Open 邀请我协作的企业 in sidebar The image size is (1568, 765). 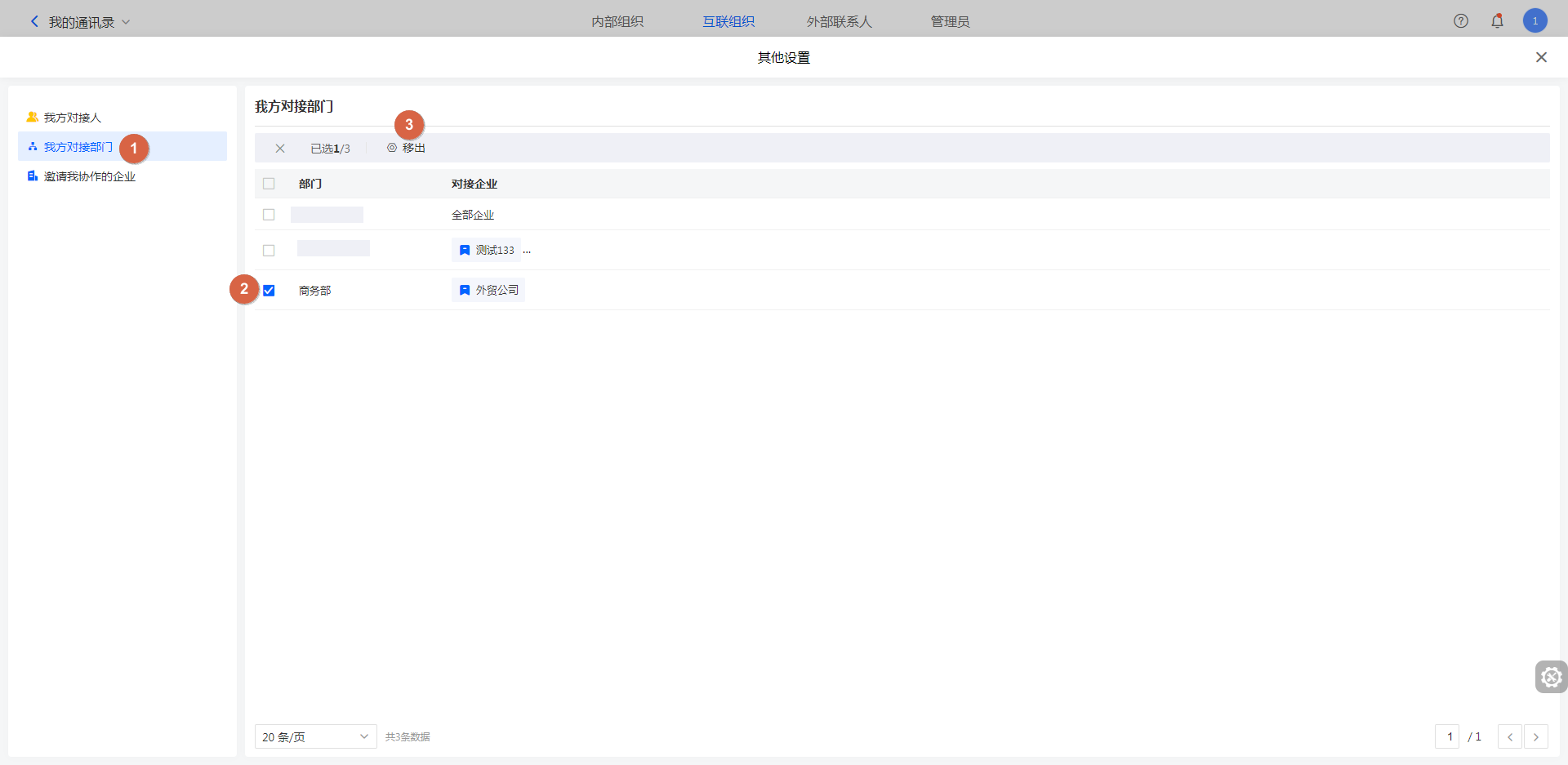(89, 176)
